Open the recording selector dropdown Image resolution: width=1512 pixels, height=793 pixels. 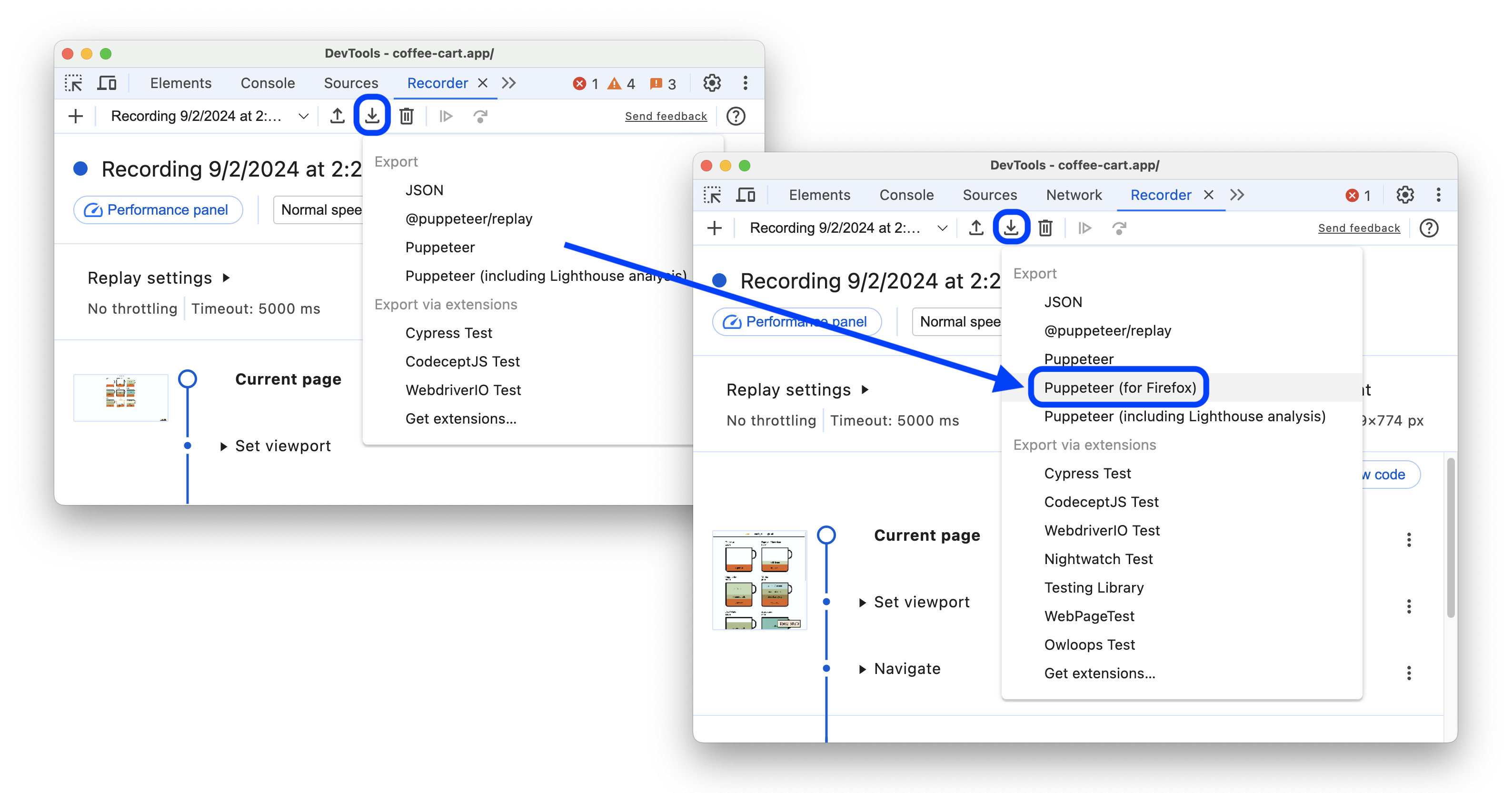tap(943, 228)
